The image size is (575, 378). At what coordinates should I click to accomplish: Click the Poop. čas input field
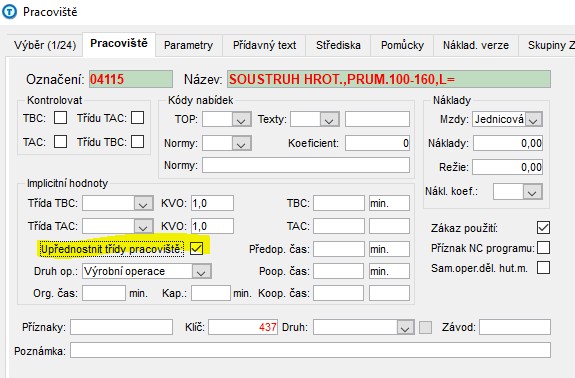(x=338, y=271)
